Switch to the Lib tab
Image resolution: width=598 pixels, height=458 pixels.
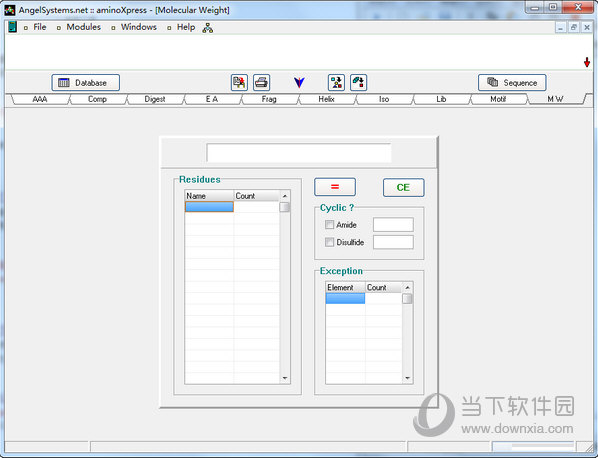(x=441, y=99)
